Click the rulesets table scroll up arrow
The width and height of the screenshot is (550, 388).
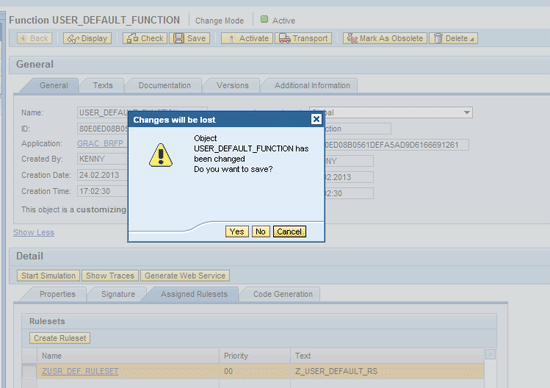[x=490, y=354]
